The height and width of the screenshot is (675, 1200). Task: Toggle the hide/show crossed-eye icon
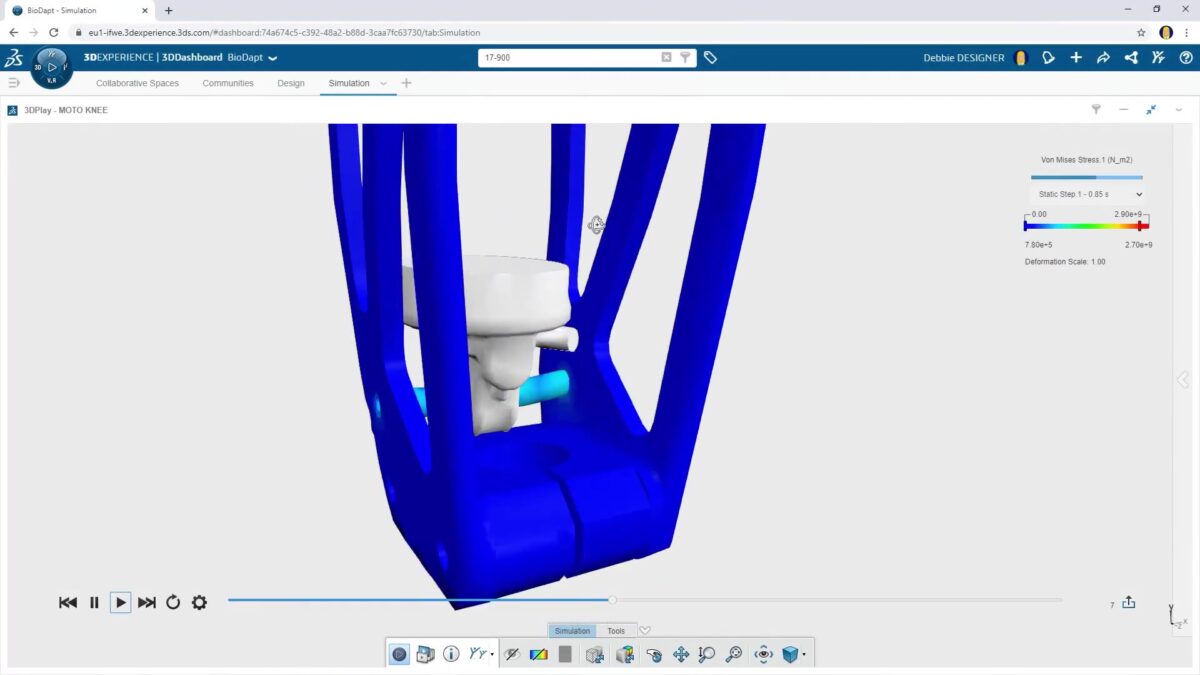point(512,654)
